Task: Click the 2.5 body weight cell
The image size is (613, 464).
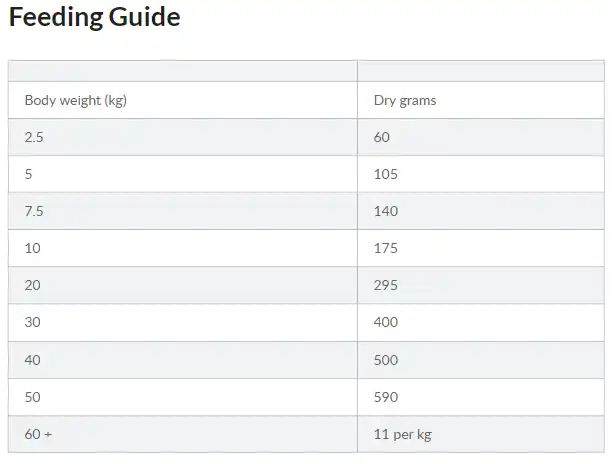Action: (x=34, y=137)
